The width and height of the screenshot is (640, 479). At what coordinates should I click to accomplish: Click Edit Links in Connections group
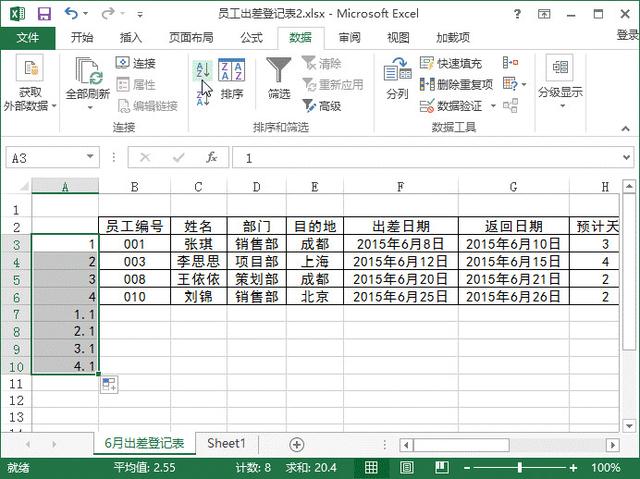[x=148, y=106]
